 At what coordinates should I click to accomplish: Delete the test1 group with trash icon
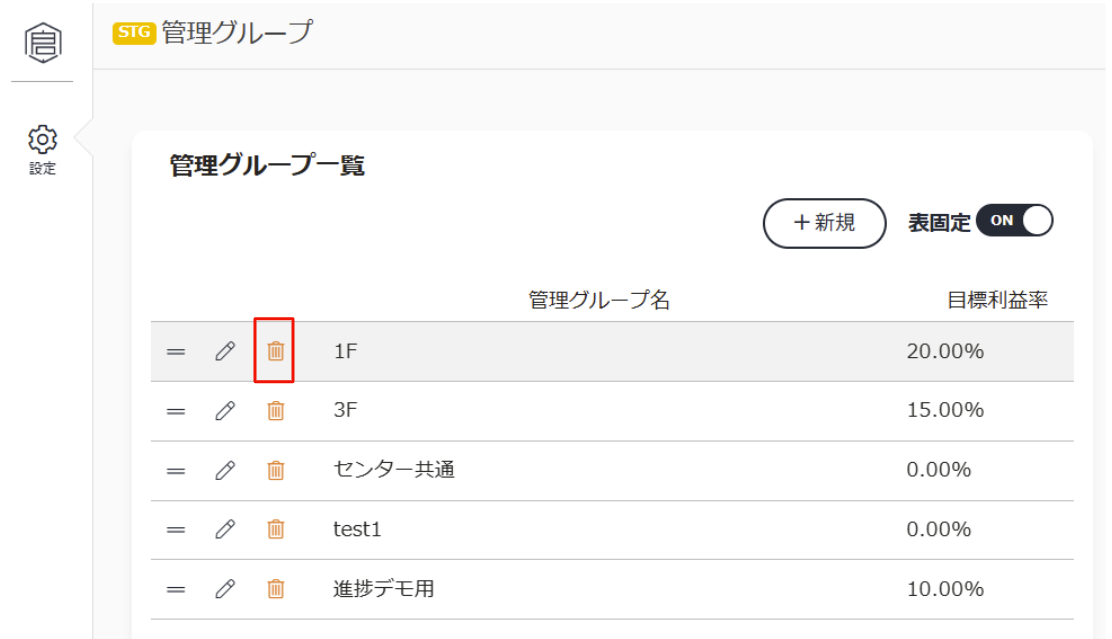275,529
